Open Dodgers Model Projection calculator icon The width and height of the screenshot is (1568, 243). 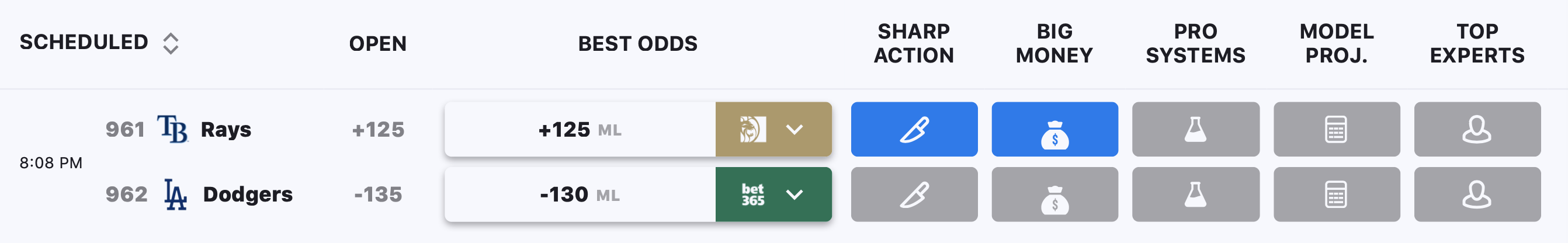click(1337, 195)
